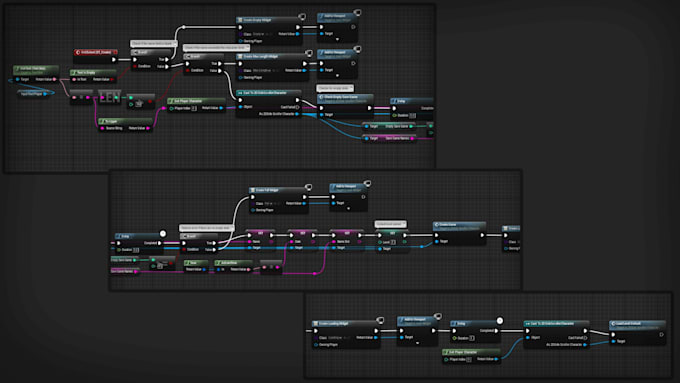Click client-only icon on topmost Add to Viewport
This screenshot has width=680, height=383.
357,13
